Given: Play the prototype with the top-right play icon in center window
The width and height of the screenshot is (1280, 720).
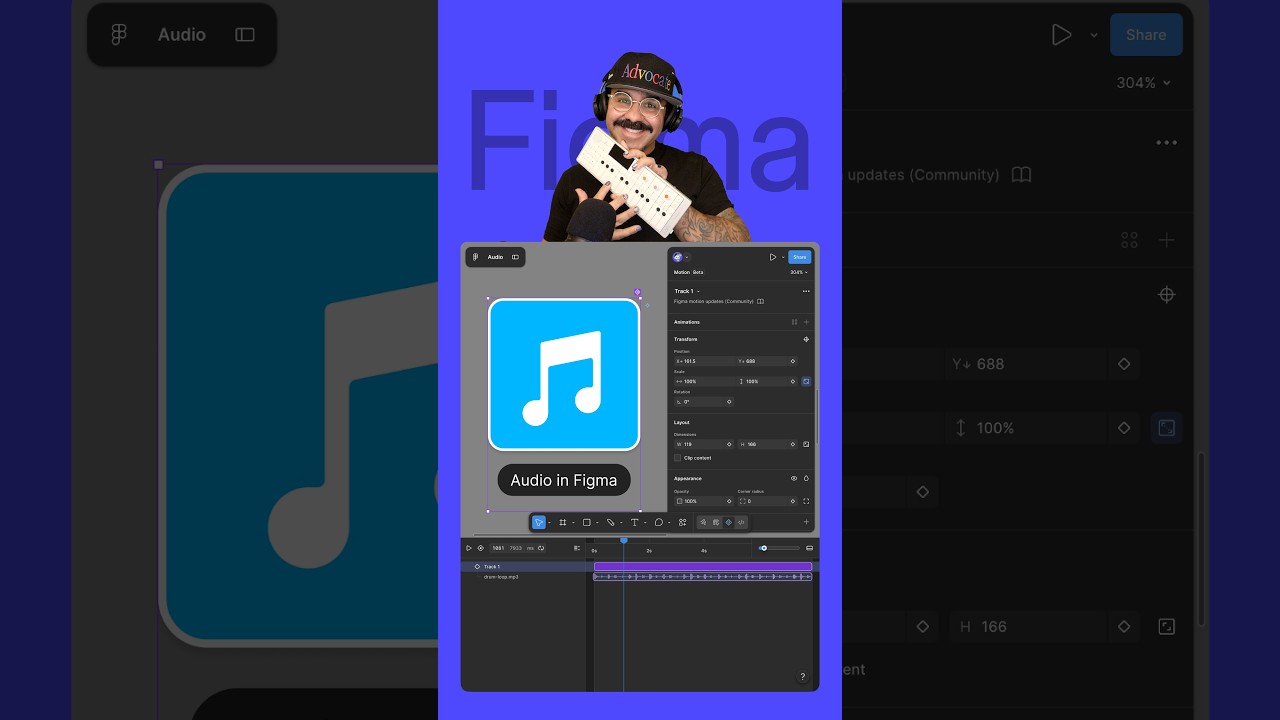Looking at the screenshot, I should 773,257.
